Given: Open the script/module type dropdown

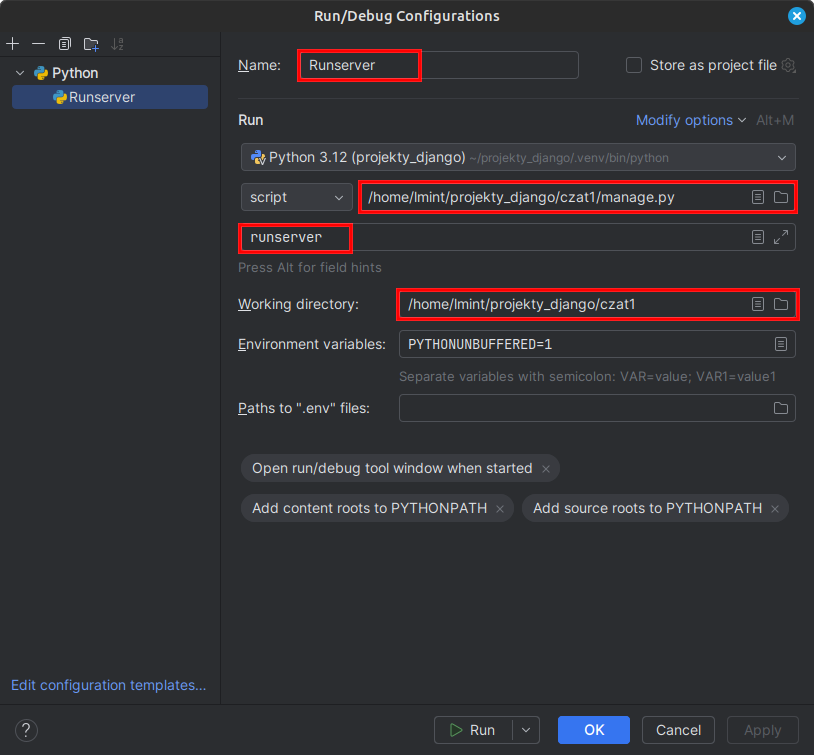Looking at the screenshot, I should point(296,197).
